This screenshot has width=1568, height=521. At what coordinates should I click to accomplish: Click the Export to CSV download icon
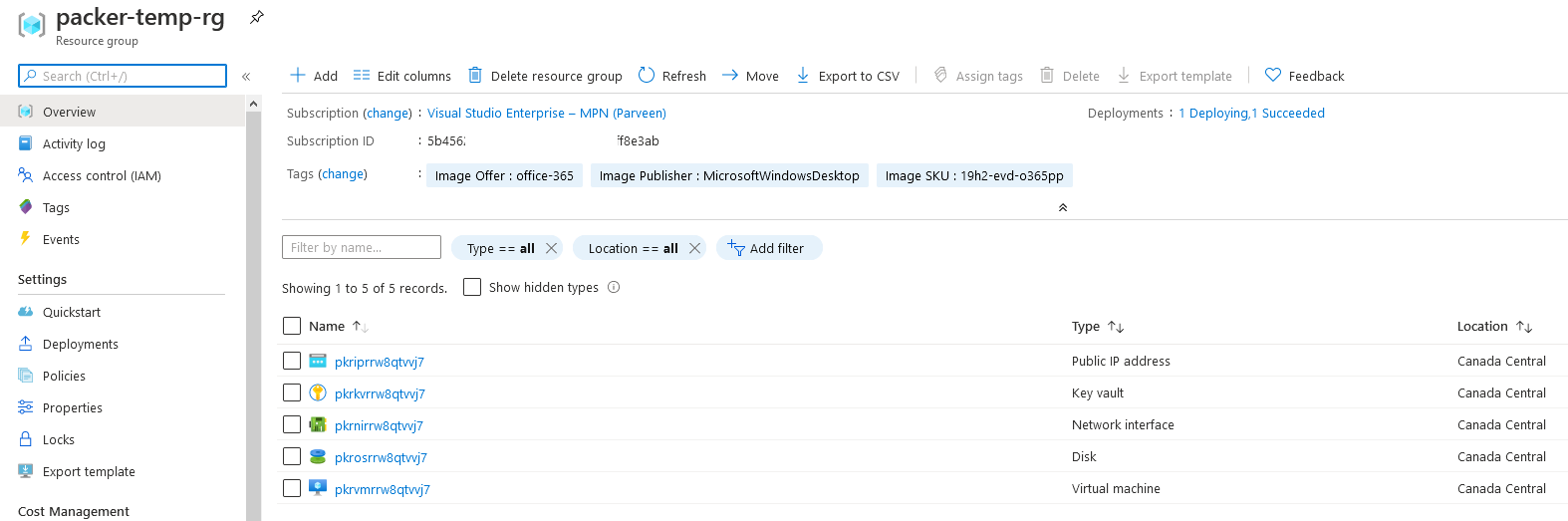point(803,75)
